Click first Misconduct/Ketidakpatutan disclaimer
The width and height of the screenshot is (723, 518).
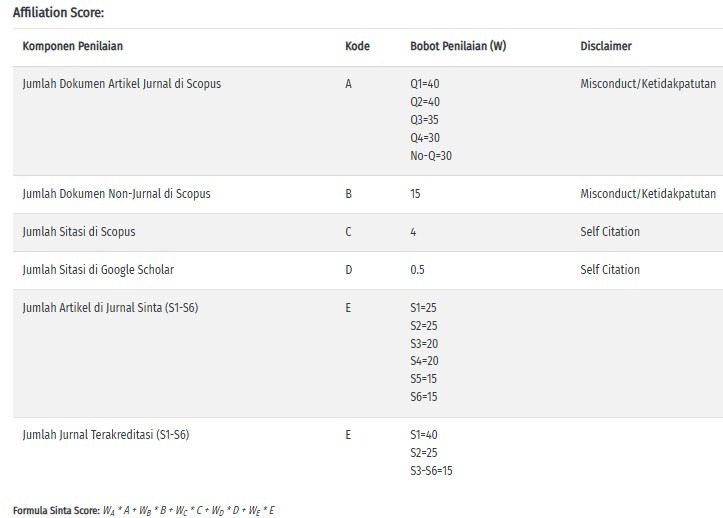(x=648, y=84)
